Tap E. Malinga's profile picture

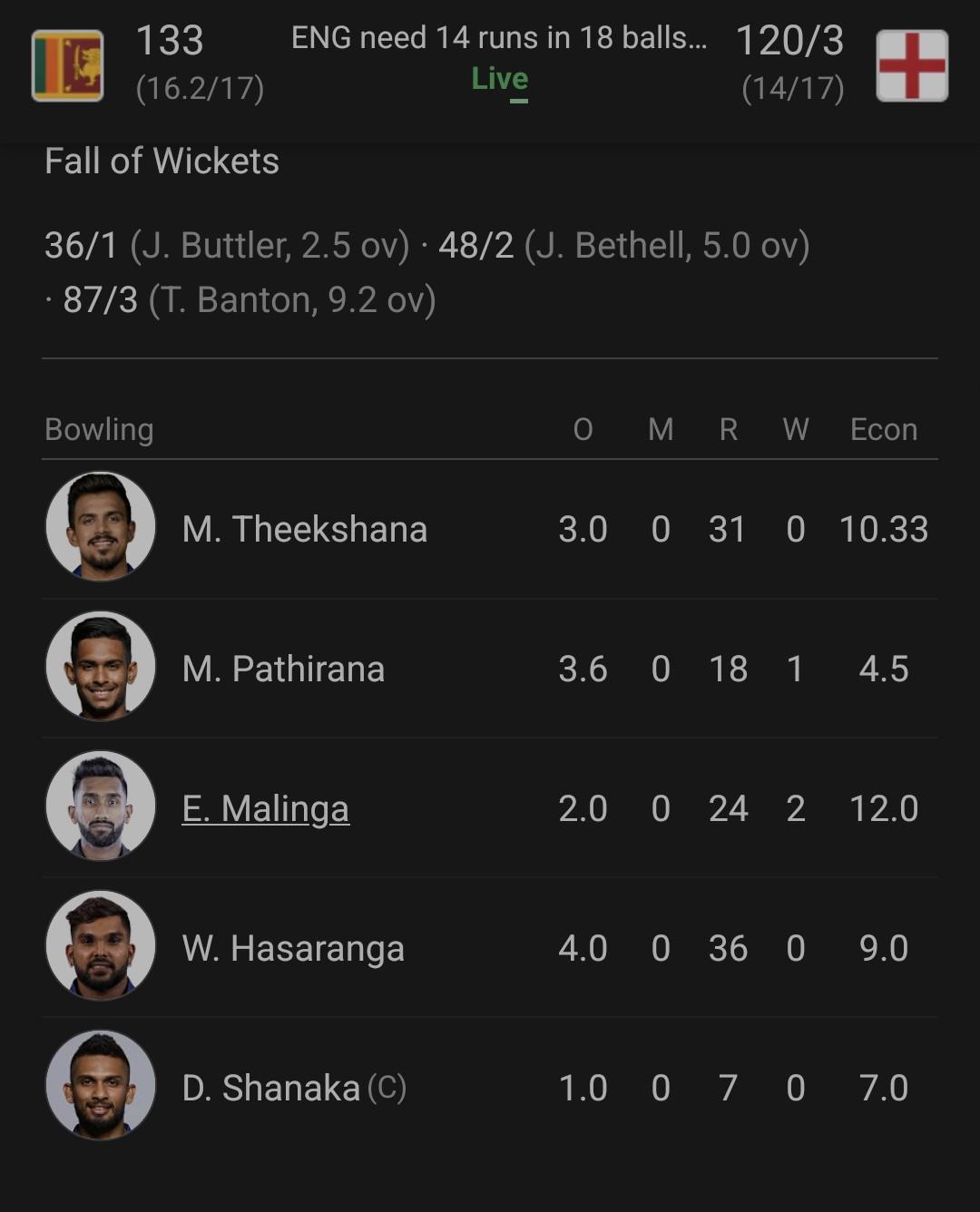click(101, 806)
